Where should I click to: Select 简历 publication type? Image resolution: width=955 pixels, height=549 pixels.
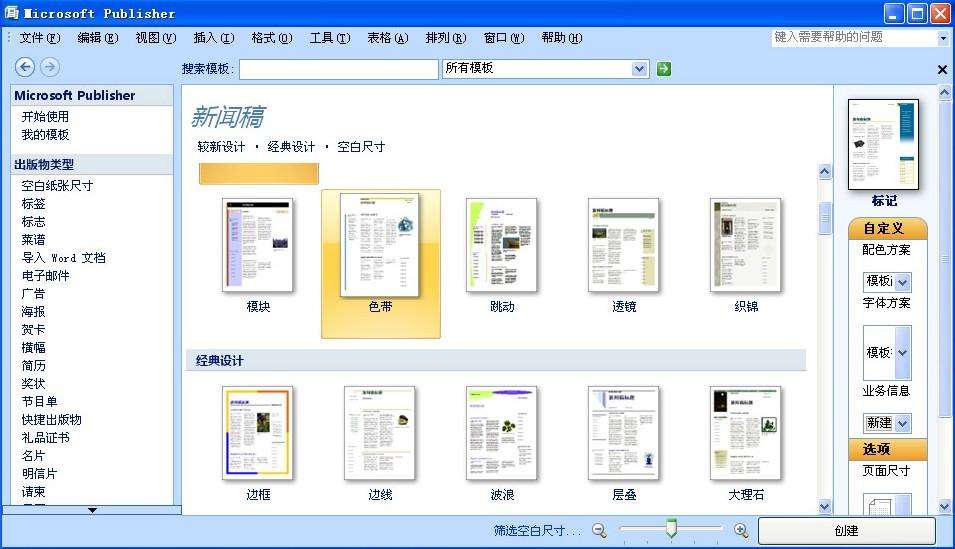(33, 366)
